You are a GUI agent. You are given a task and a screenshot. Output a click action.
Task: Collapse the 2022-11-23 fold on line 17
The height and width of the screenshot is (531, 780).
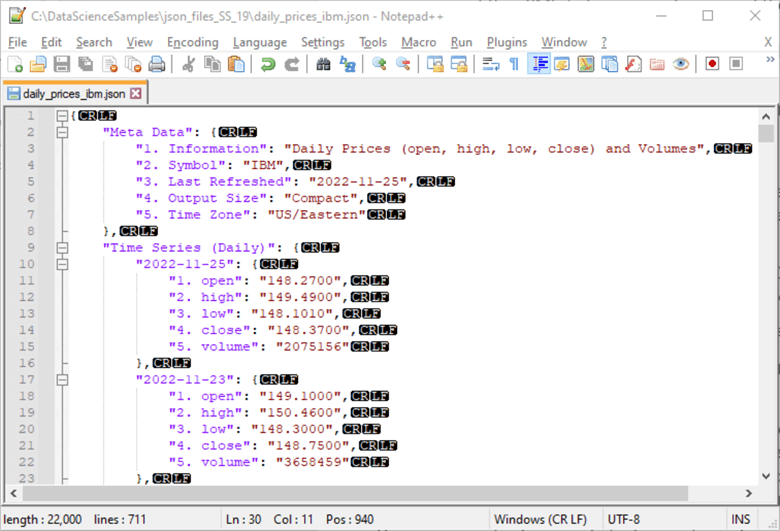(62, 380)
